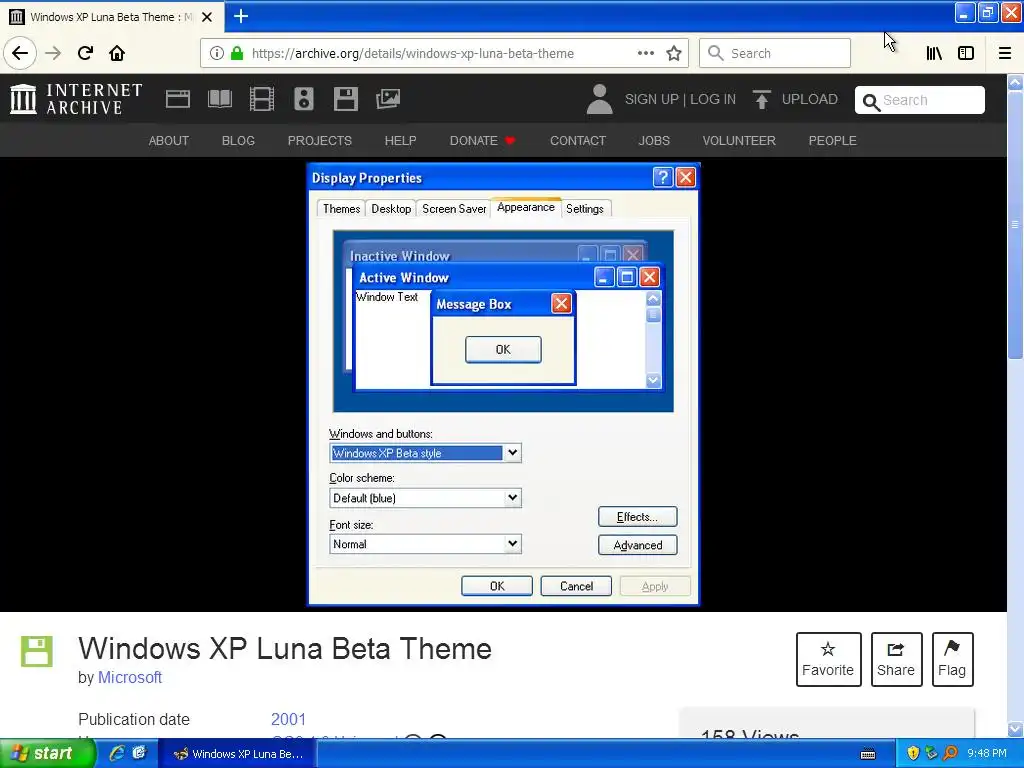The width and height of the screenshot is (1024, 768).
Task: Click the page scrollbar up arrow
Action: [1015, 83]
